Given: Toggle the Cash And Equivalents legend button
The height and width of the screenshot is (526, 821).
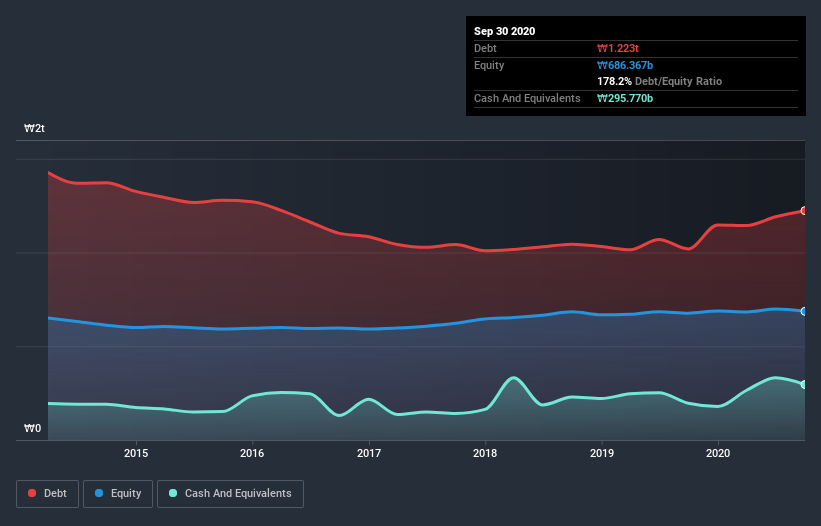Looking at the screenshot, I should coord(230,494).
